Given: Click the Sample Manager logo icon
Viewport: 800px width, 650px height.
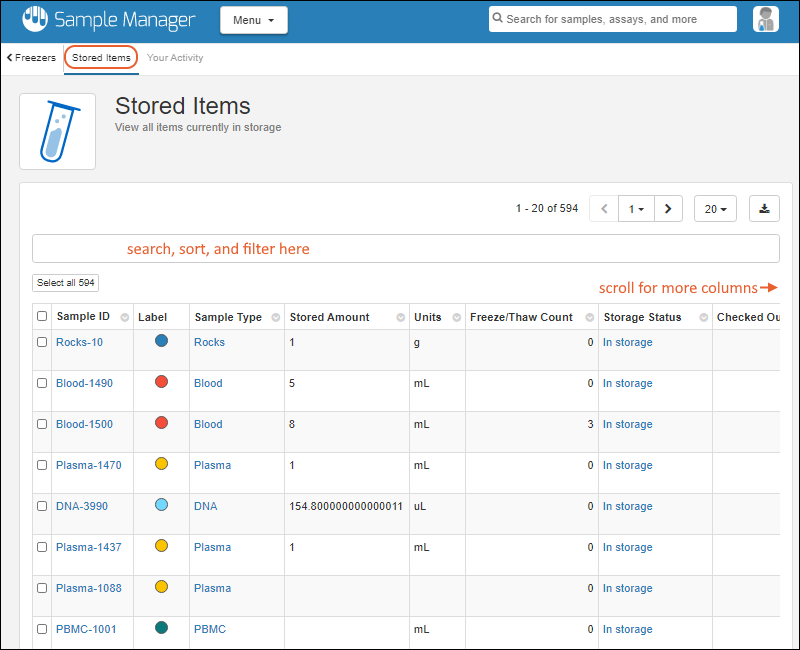Looking at the screenshot, I should (35, 19).
